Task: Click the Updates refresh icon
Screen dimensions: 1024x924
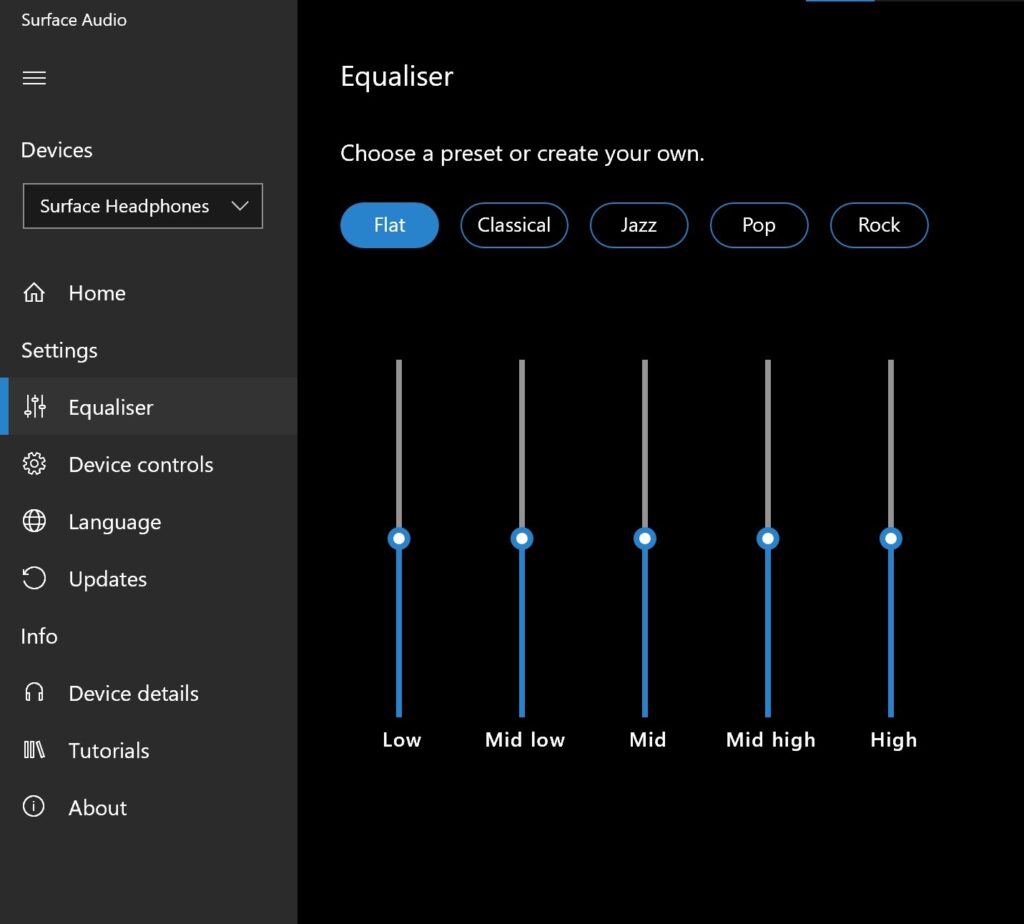Action: tap(34, 578)
